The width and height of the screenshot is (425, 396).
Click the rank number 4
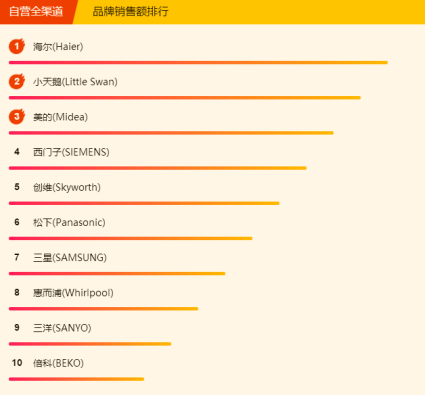coord(17,152)
